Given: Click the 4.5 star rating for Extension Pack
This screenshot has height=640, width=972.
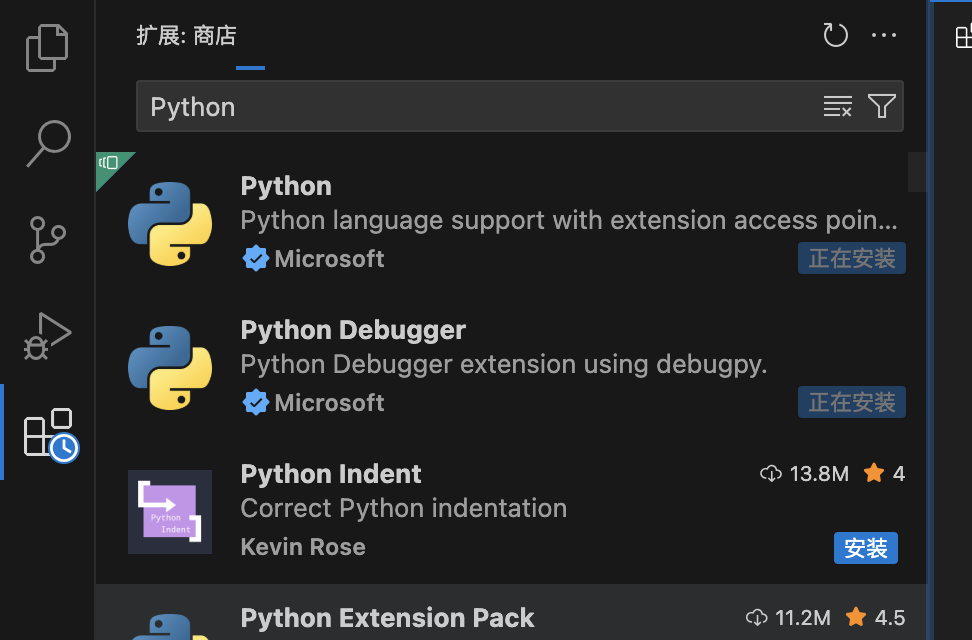Looking at the screenshot, I should [875, 618].
